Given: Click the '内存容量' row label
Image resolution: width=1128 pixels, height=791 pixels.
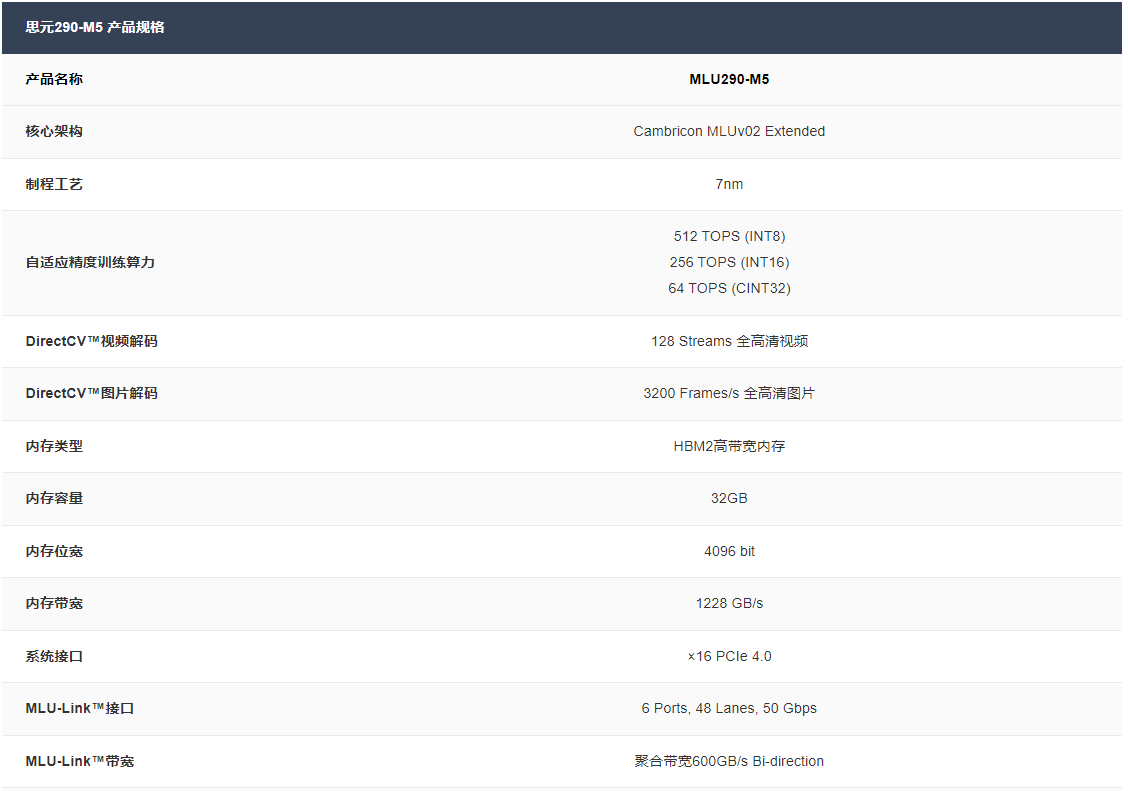Looking at the screenshot, I should pyautogui.click(x=54, y=498).
